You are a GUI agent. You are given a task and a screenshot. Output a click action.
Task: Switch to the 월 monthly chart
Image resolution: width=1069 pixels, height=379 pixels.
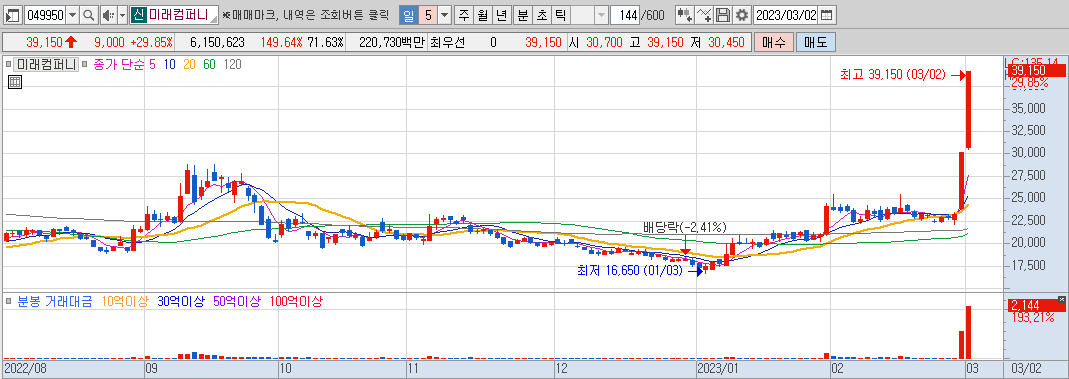[482, 15]
